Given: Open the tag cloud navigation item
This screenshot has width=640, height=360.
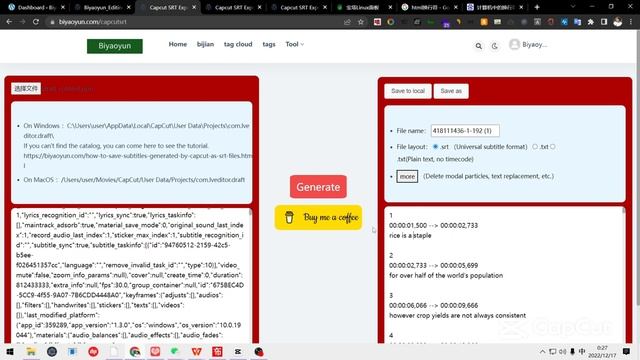Looking at the screenshot, I should (238, 44).
